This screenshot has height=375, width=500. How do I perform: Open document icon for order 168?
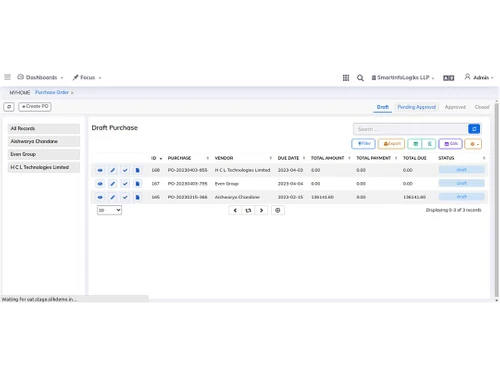[137, 170]
